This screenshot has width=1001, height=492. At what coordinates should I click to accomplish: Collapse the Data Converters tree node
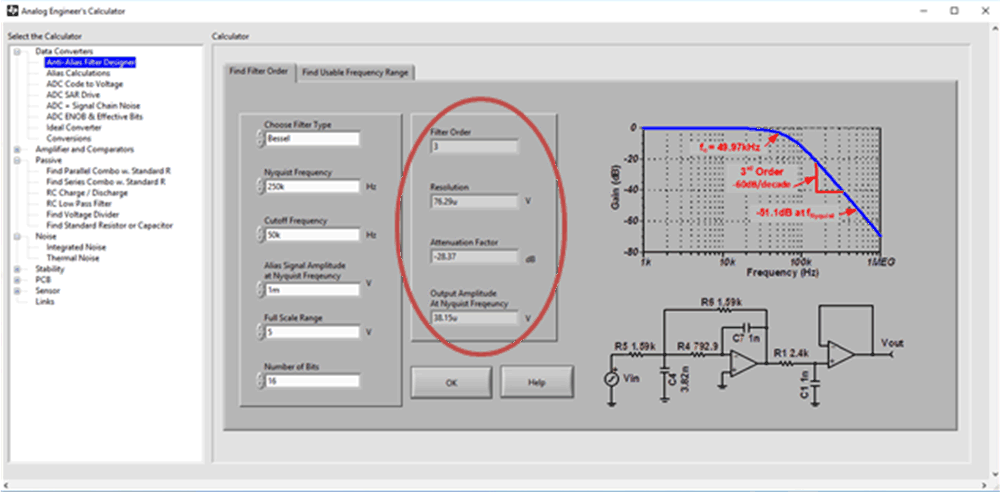click(17, 51)
